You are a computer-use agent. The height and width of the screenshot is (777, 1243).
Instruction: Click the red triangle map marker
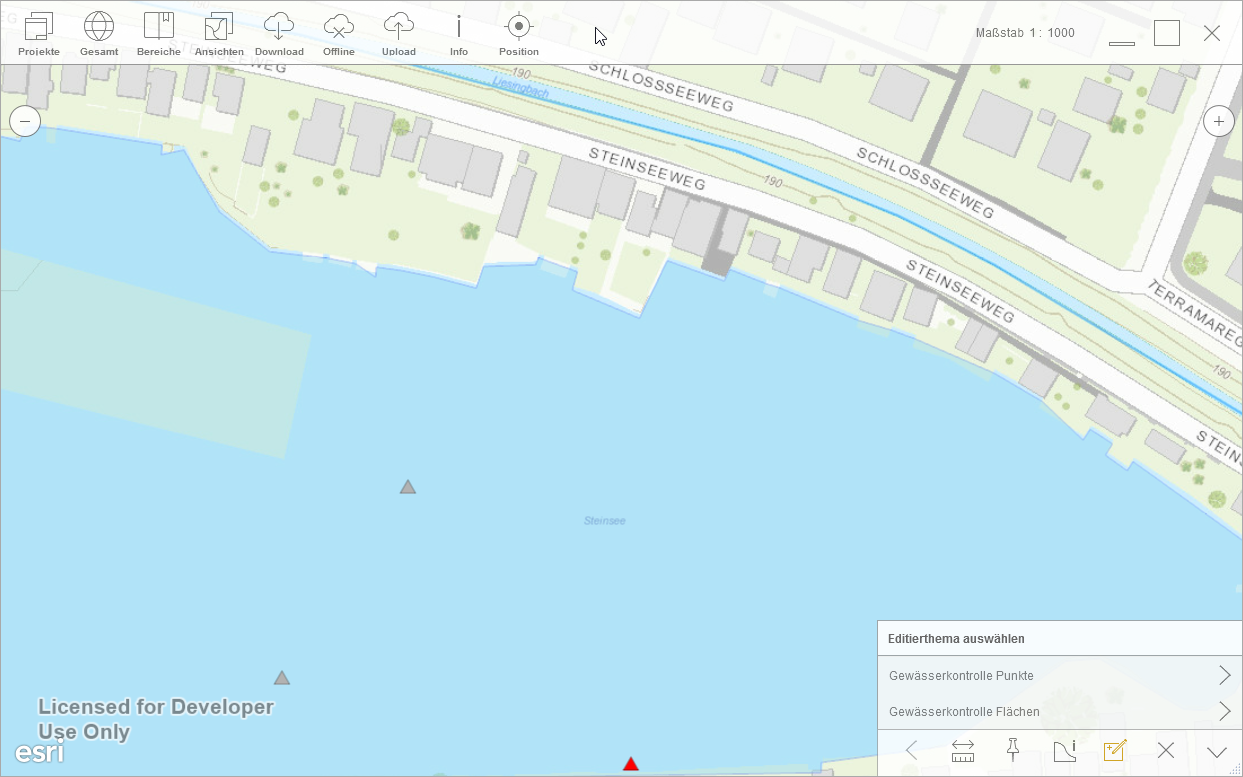point(631,765)
